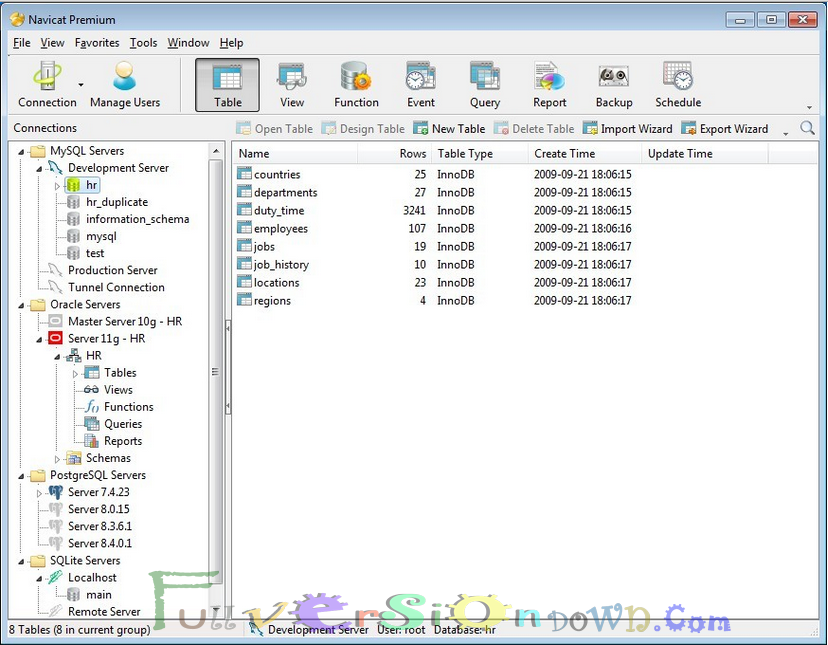
Task: Collapse the MySQL Servers group
Action: [x=21, y=152]
